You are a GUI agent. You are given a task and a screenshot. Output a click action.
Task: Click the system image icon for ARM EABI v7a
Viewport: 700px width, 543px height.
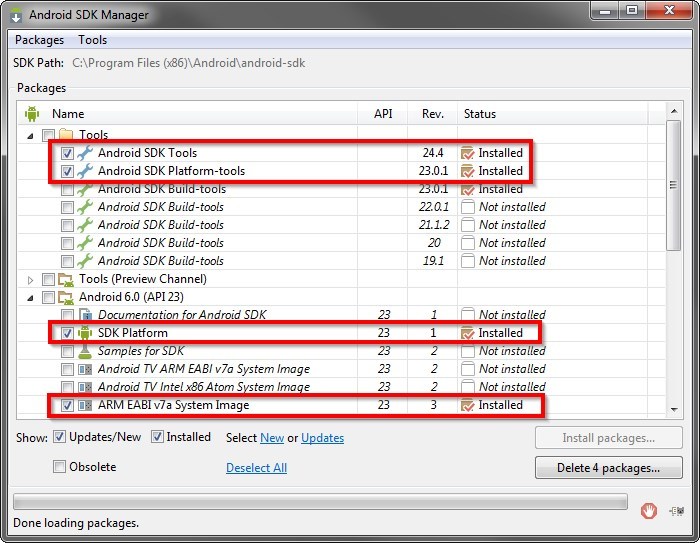85,405
